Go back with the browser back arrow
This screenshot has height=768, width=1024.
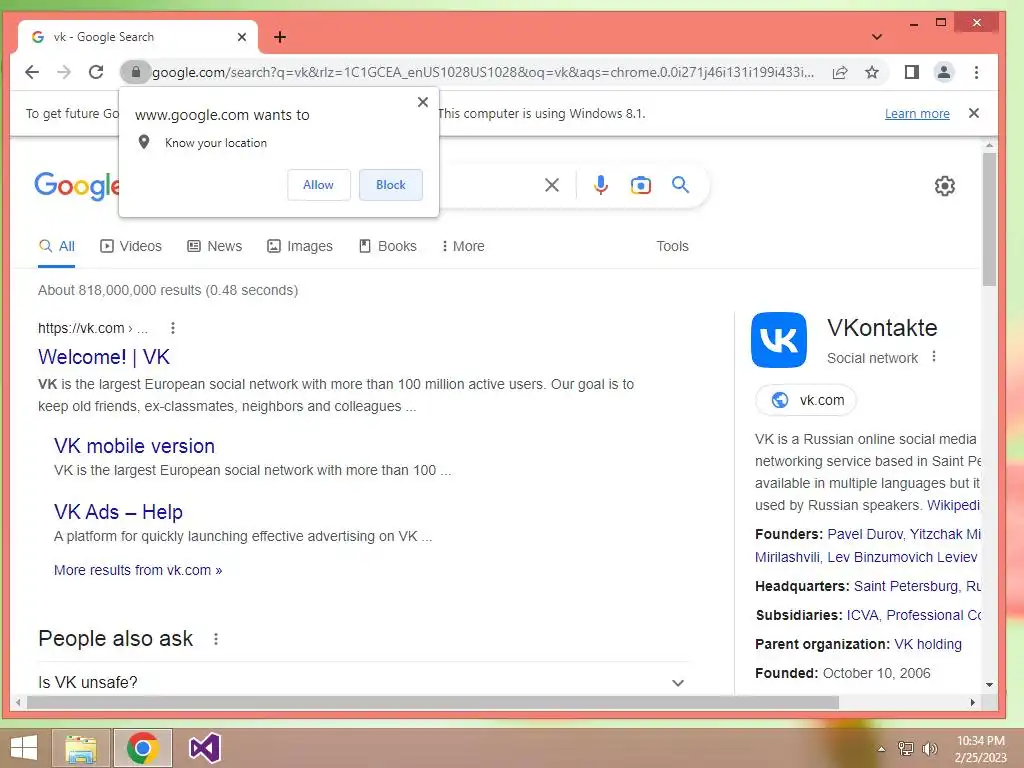pos(32,72)
